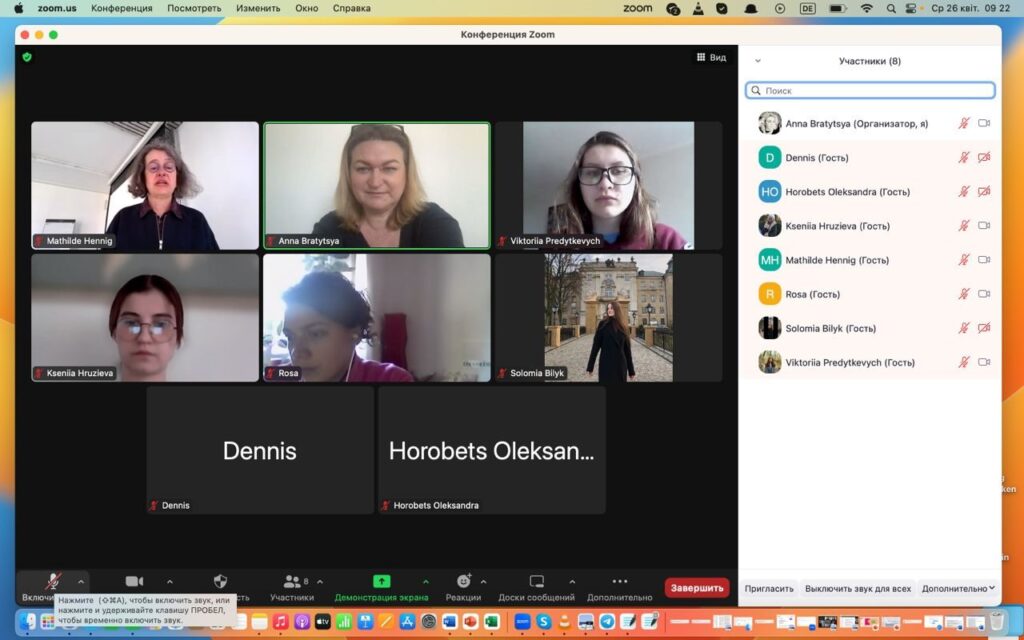Viewport: 1024px width, 640px height.
Task: Expand video options arrow next to camera
Action: (169, 581)
